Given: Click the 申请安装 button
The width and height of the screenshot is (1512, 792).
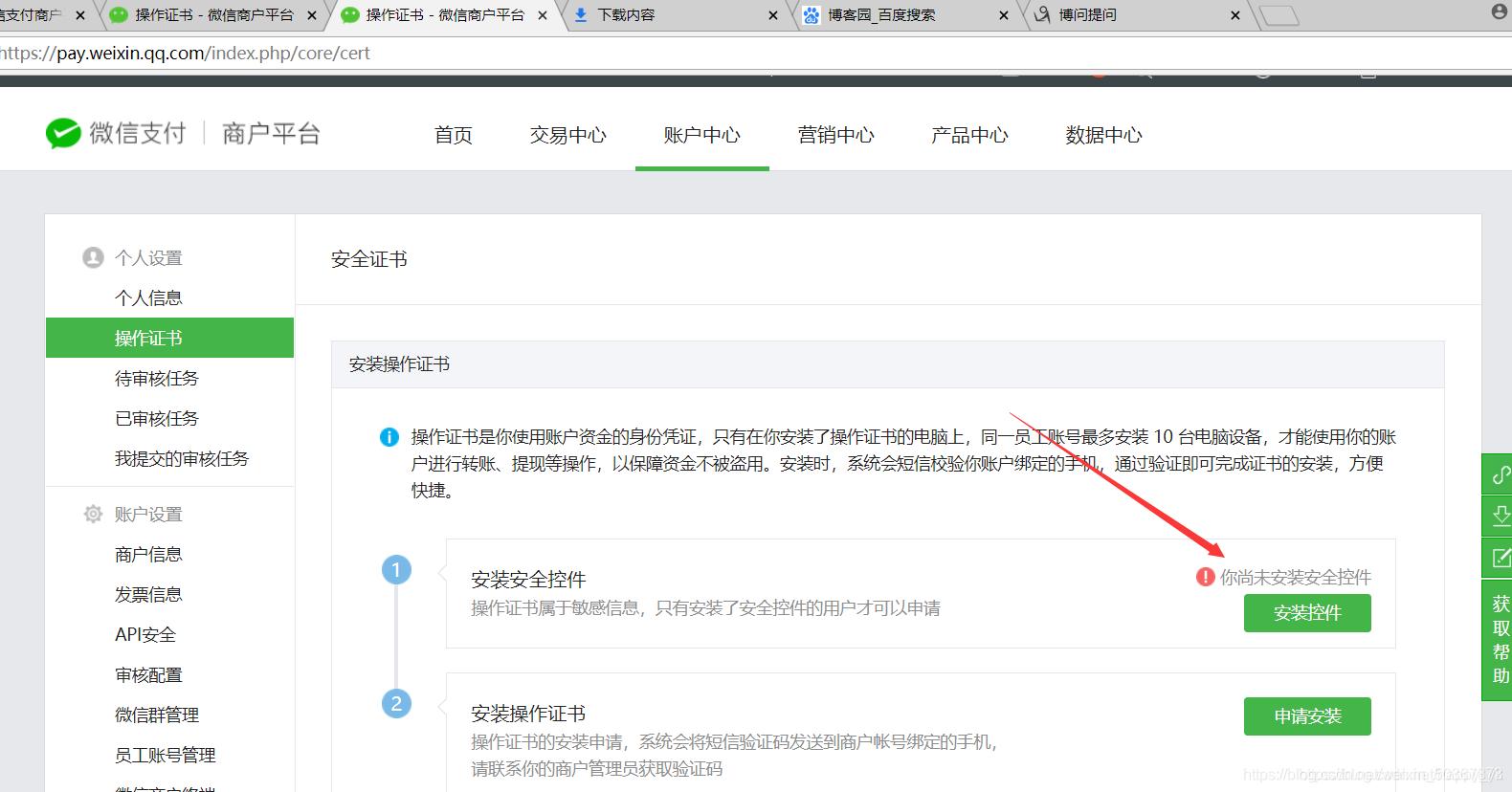Looking at the screenshot, I should click(1306, 716).
